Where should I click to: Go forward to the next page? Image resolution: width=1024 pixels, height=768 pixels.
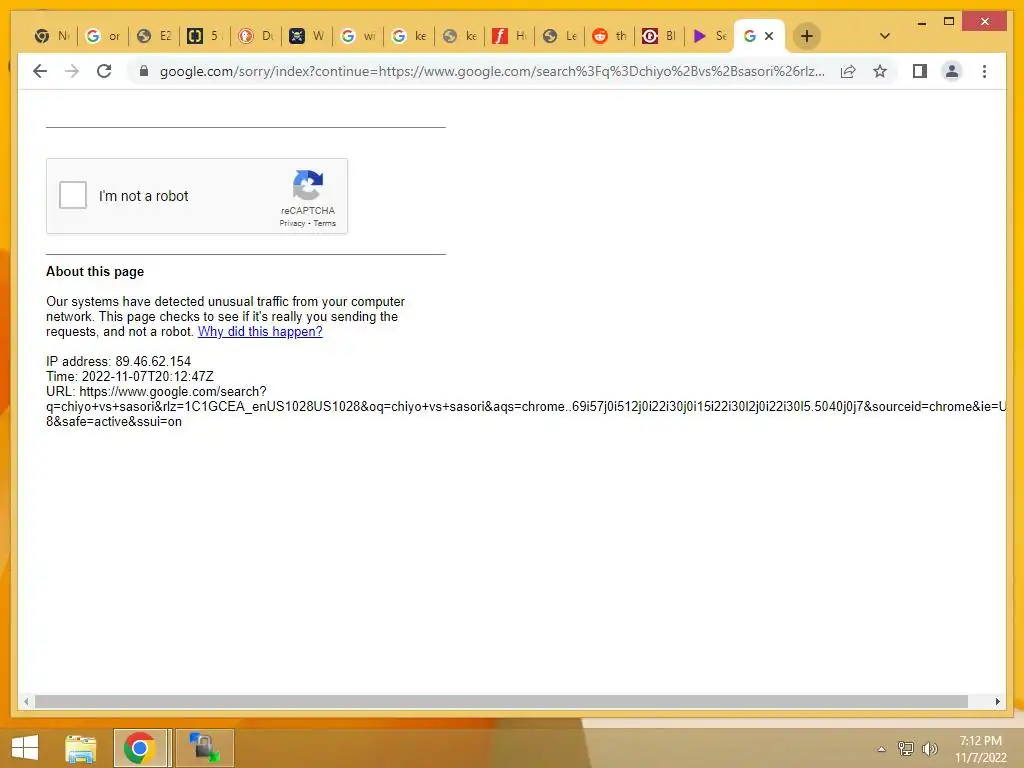click(x=72, y=71)
